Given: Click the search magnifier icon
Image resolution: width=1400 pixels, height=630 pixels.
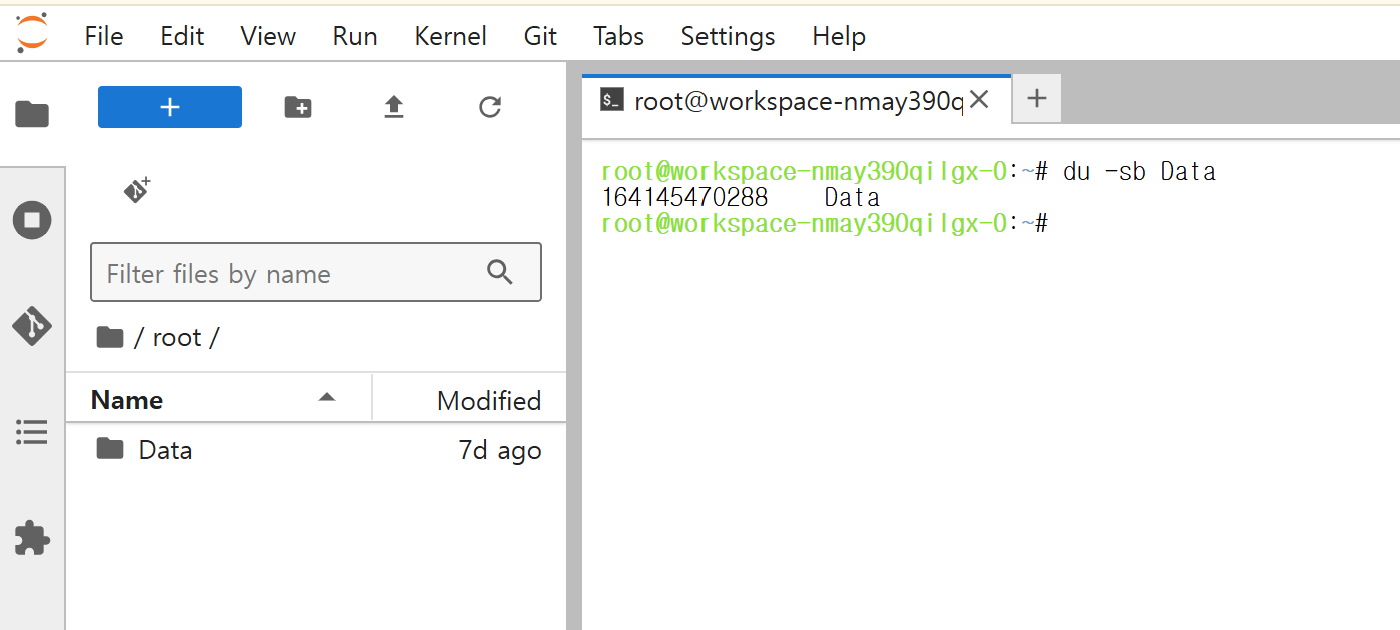Looking at the screenshot, I should [499, 272].
